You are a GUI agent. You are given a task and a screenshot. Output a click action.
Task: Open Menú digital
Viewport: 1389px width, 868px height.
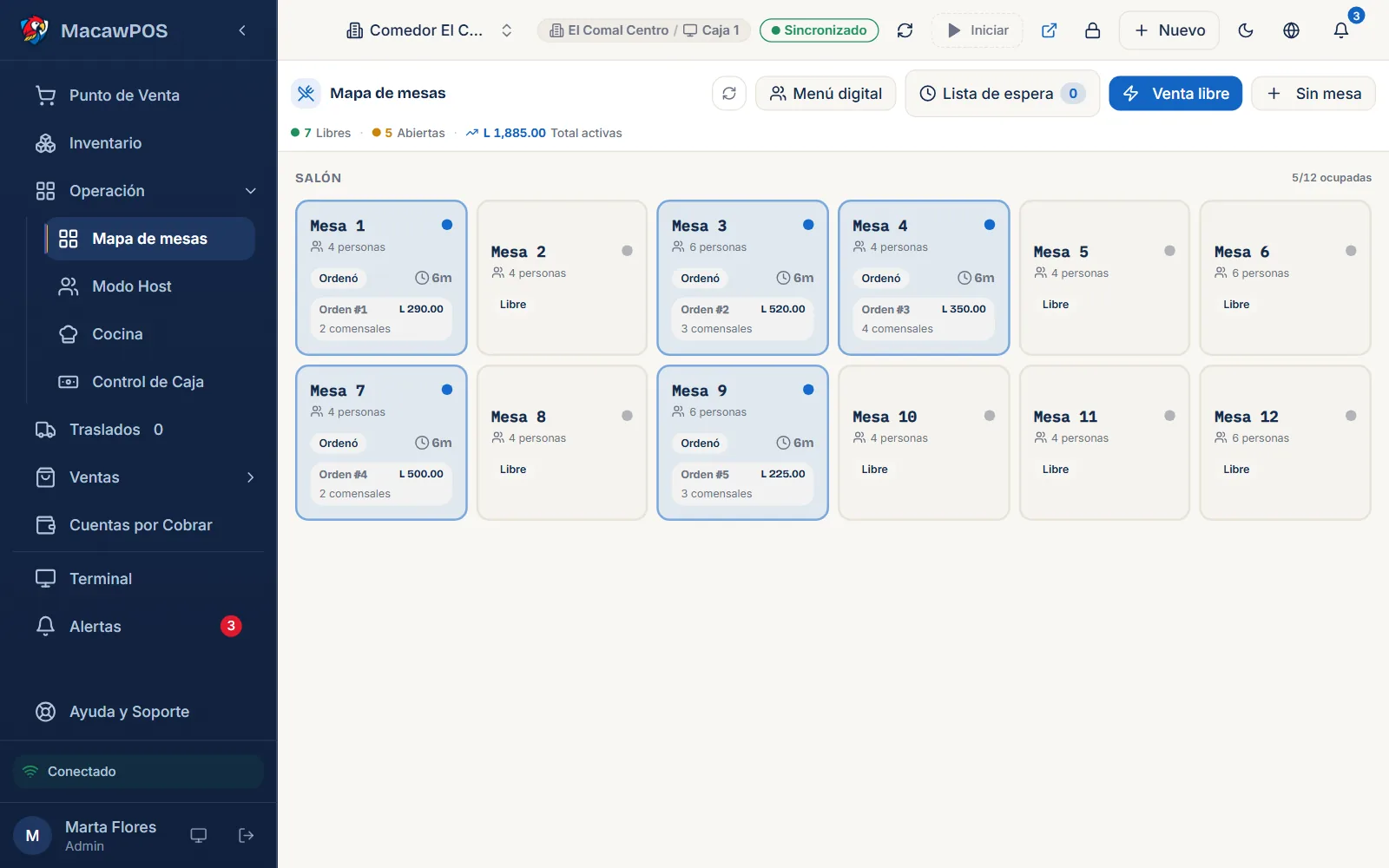coord(826,93)
